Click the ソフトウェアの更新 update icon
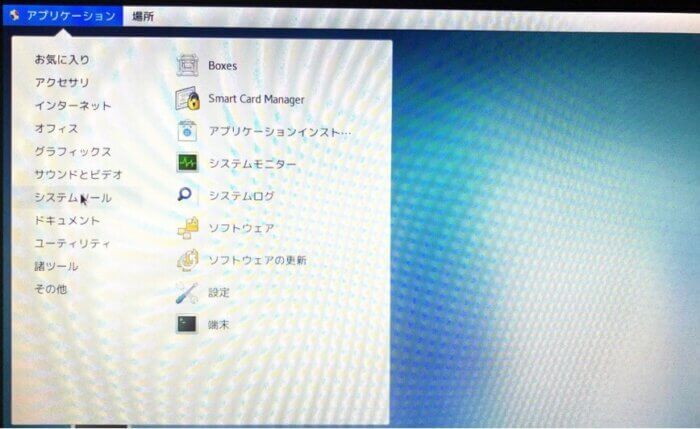This screenshot has height=429, width=700. [x=188, y=260]
